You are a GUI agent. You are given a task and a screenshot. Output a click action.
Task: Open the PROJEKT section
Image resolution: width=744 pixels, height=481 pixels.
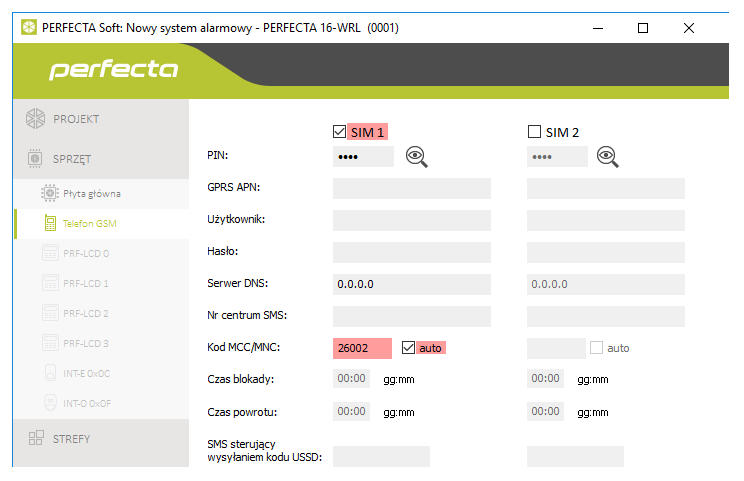[101, 119]
